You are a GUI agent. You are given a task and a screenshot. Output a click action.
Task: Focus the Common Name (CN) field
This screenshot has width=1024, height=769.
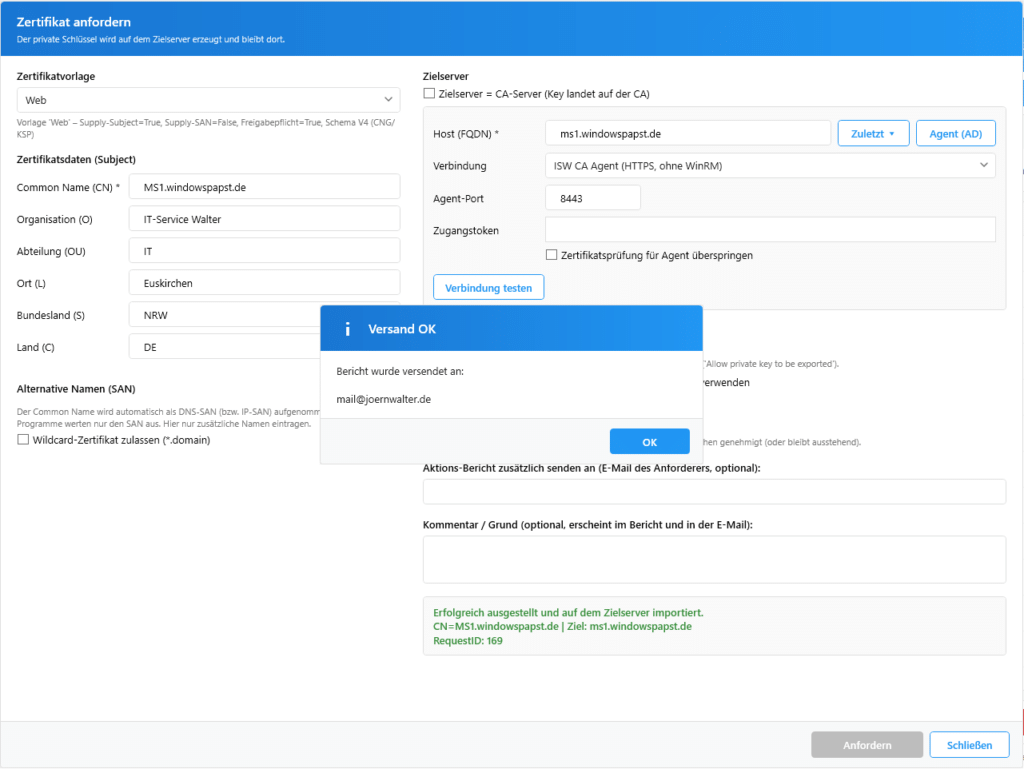pyautogui.click(x=264, y=187)
